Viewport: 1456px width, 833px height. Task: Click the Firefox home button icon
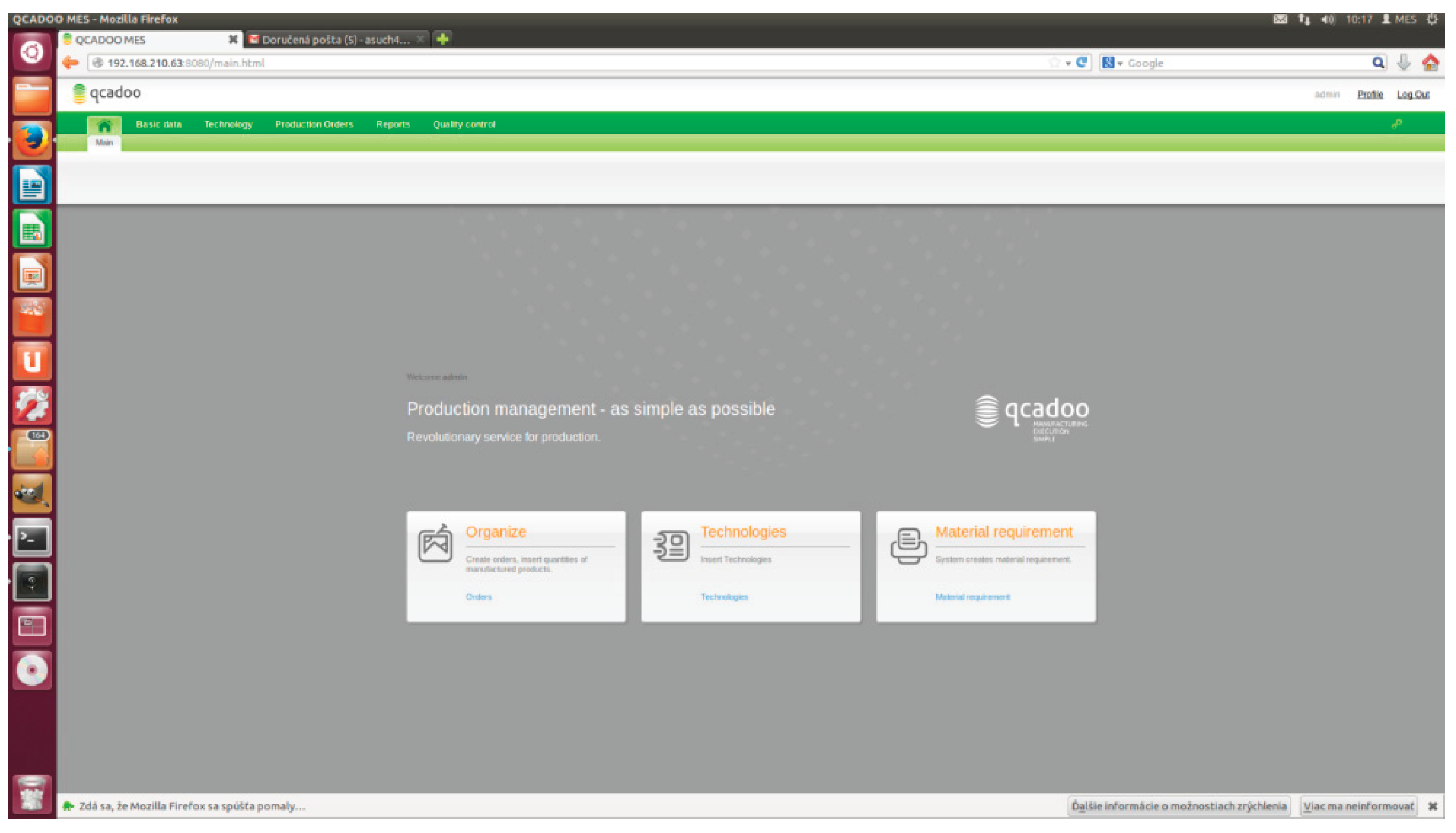(1430, 63)
